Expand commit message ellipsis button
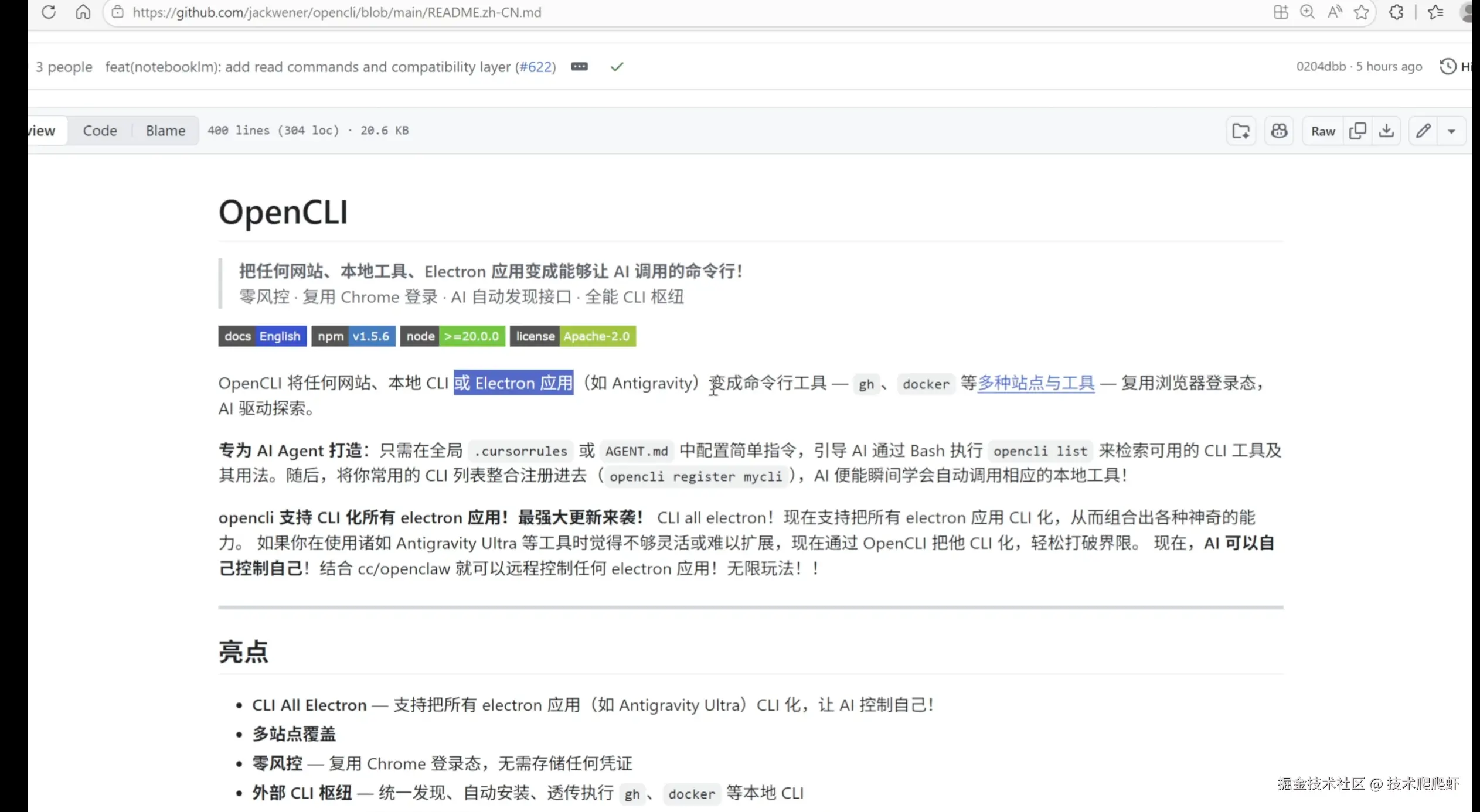Viewport: 1480px width, 812px height. pyautogui.click(x=579, y=67)
